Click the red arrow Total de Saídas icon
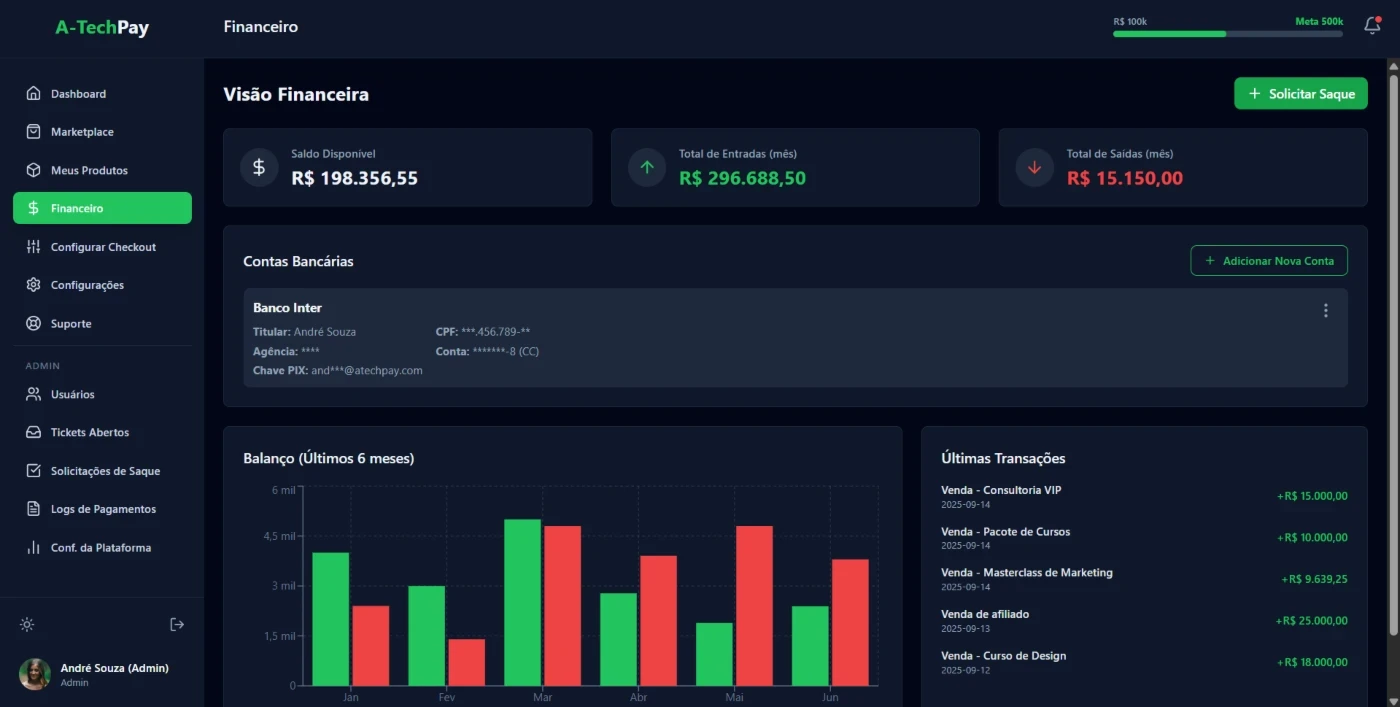 point(1034,167)
